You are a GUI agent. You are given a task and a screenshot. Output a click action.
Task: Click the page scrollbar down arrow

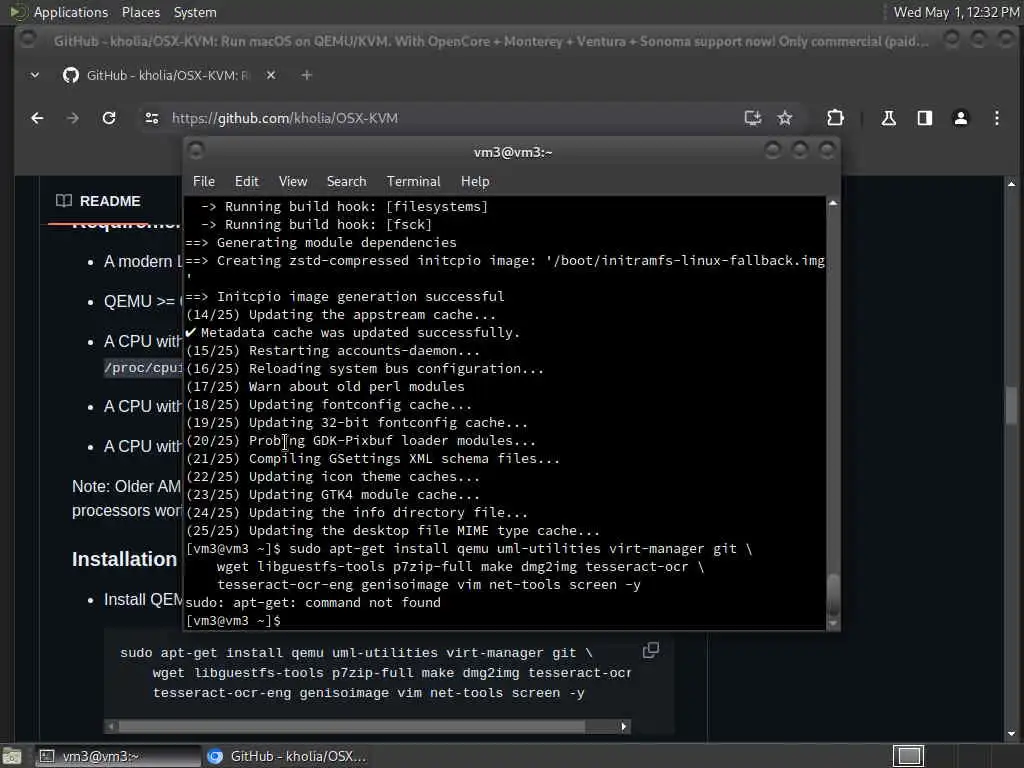pyautogui.click(x=1011, y=733)
